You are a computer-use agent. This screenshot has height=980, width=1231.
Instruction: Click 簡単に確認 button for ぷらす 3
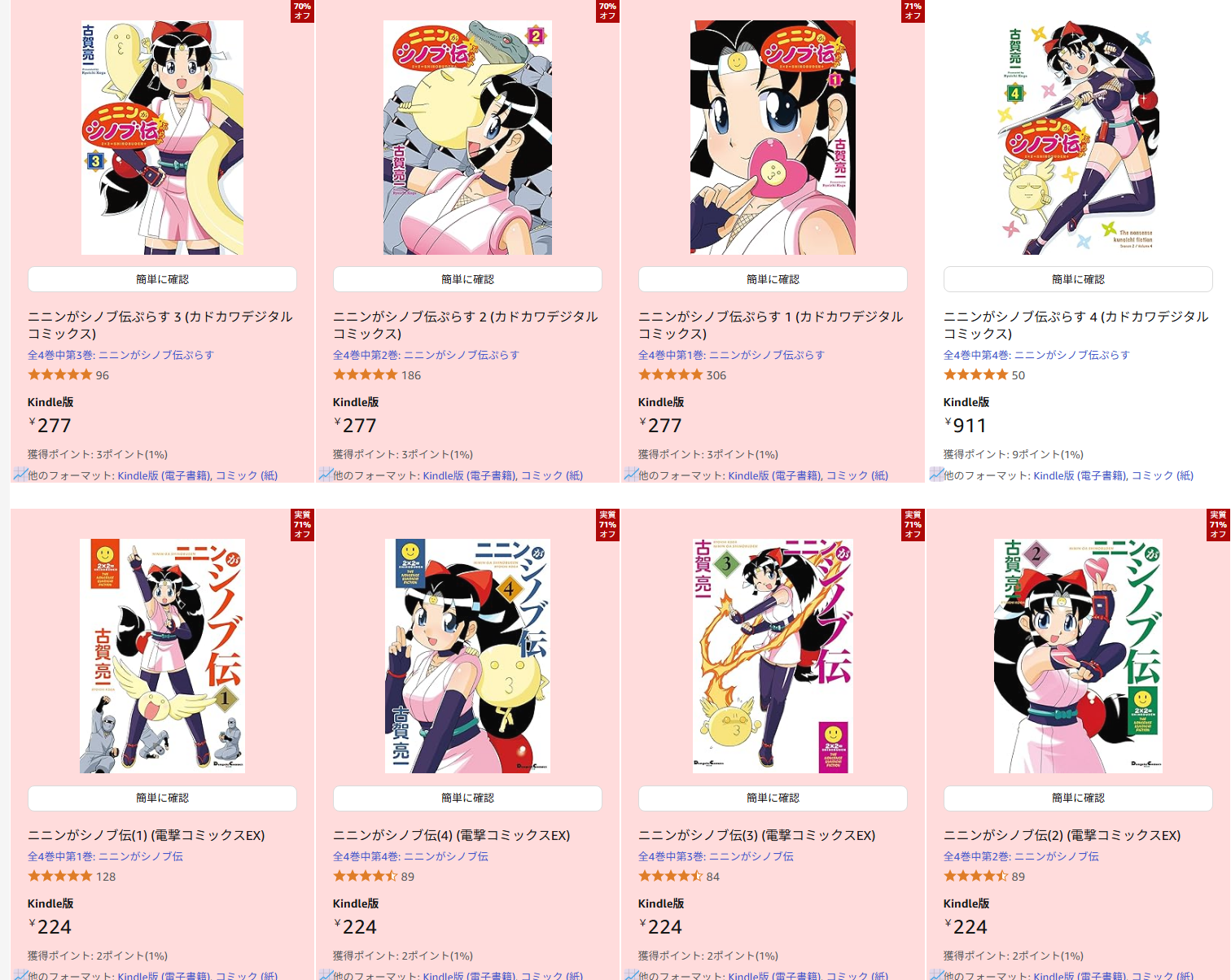162,279
